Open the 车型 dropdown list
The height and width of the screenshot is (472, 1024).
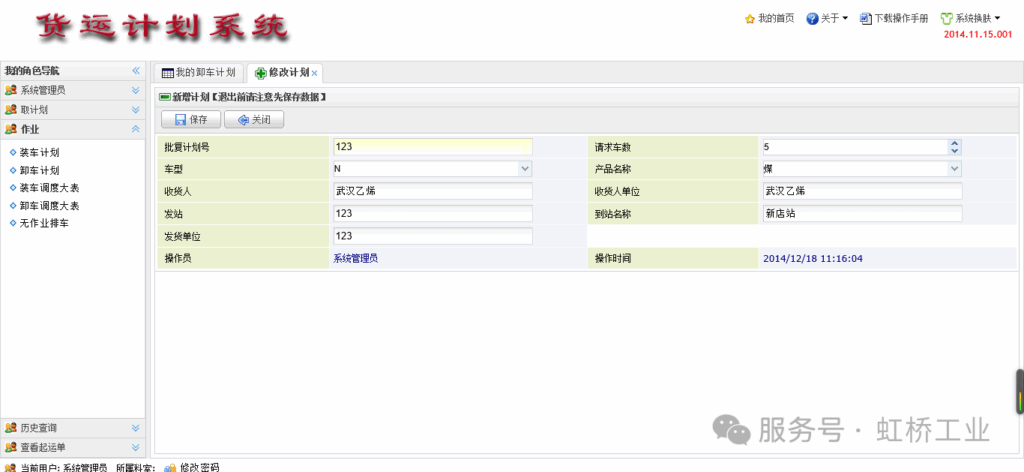click(525, 169)
